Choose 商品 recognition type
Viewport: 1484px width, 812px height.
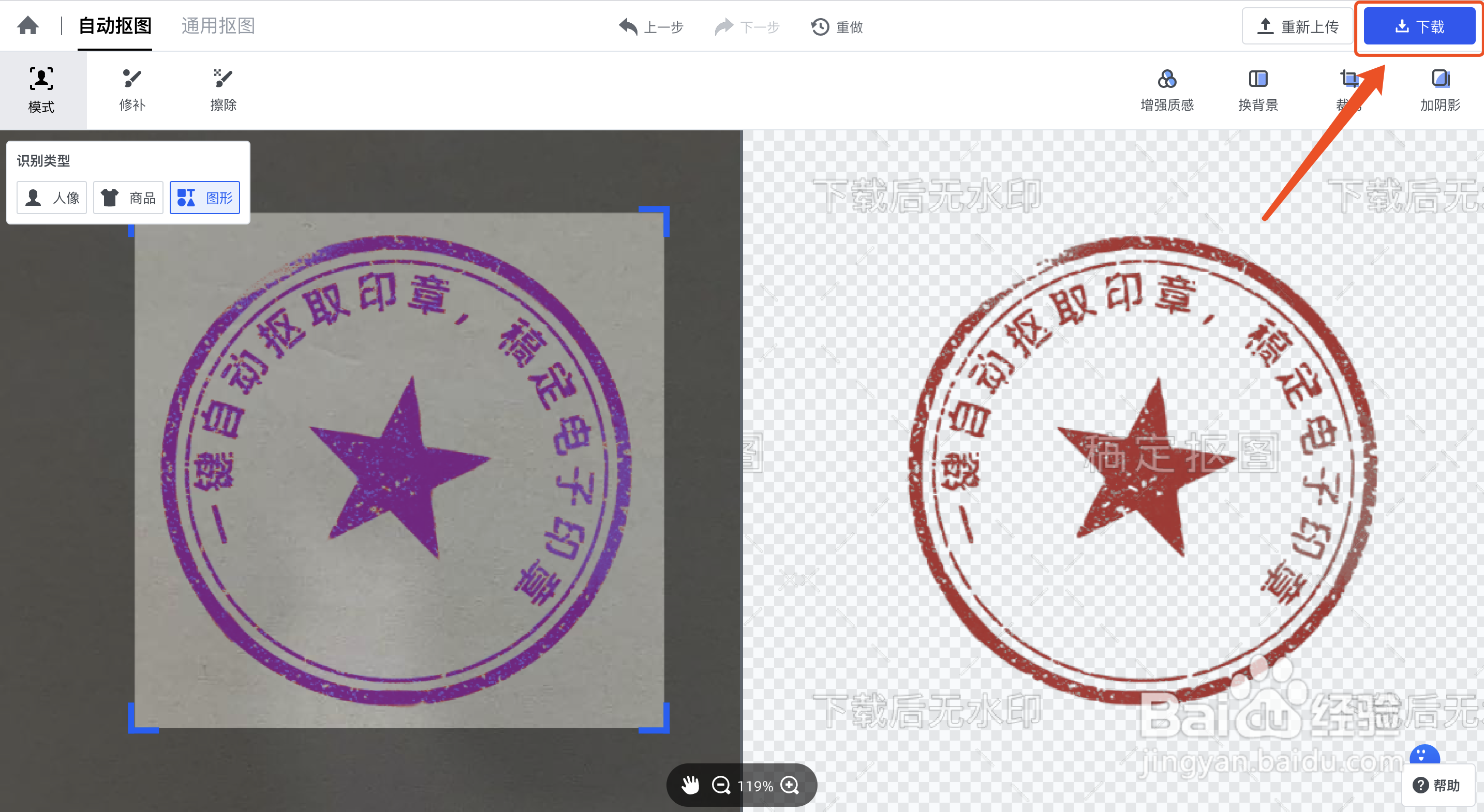tap(128, 198)
